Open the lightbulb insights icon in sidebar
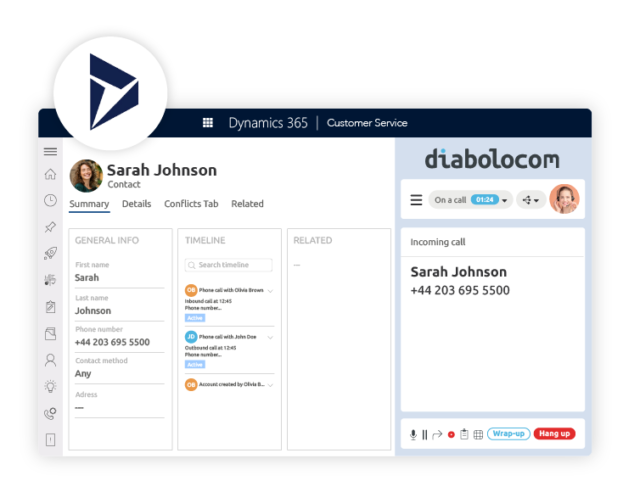The image size is (640, 481). [x=50, y=386]
